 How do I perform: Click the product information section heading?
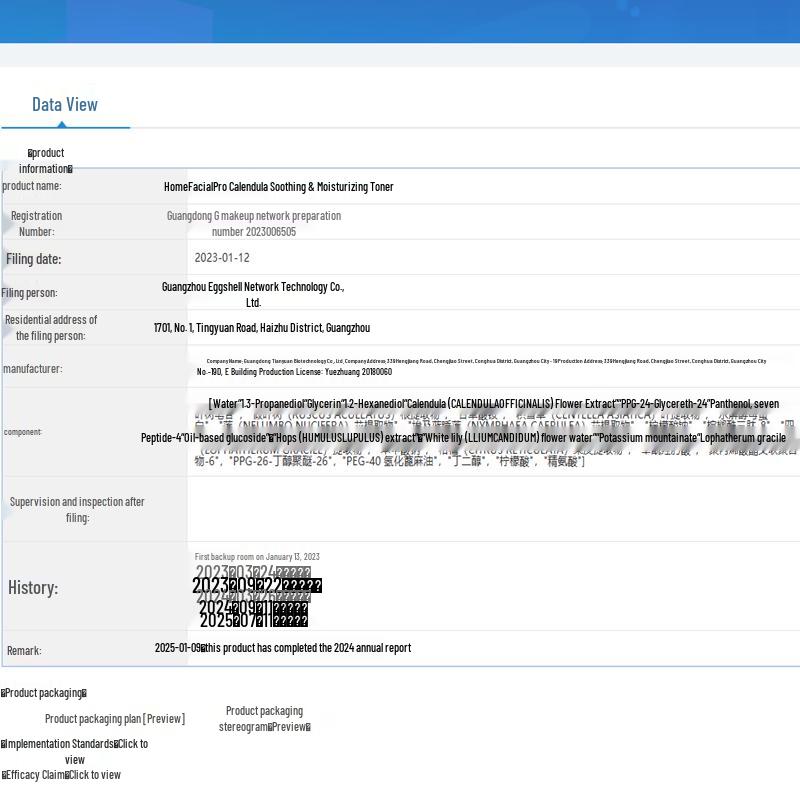pyautogui.click(x=46, y=161)
